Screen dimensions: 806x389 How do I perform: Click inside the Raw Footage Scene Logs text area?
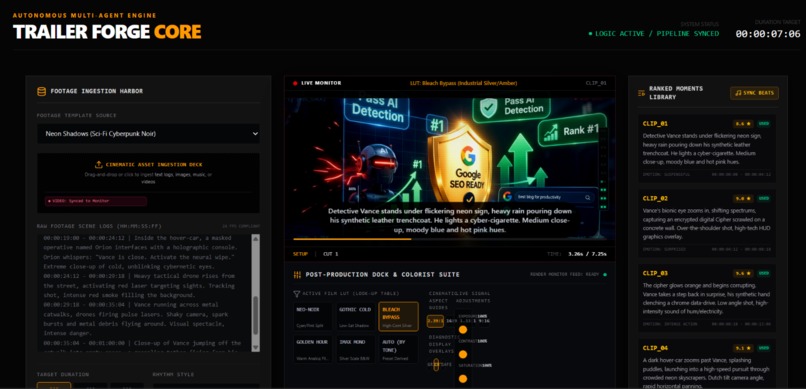144,293
